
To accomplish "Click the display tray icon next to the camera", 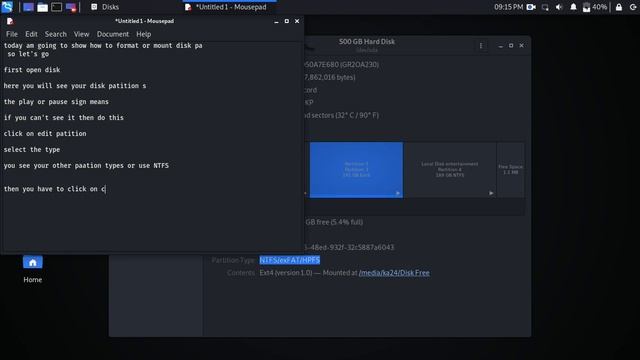I will coord(545,7).
